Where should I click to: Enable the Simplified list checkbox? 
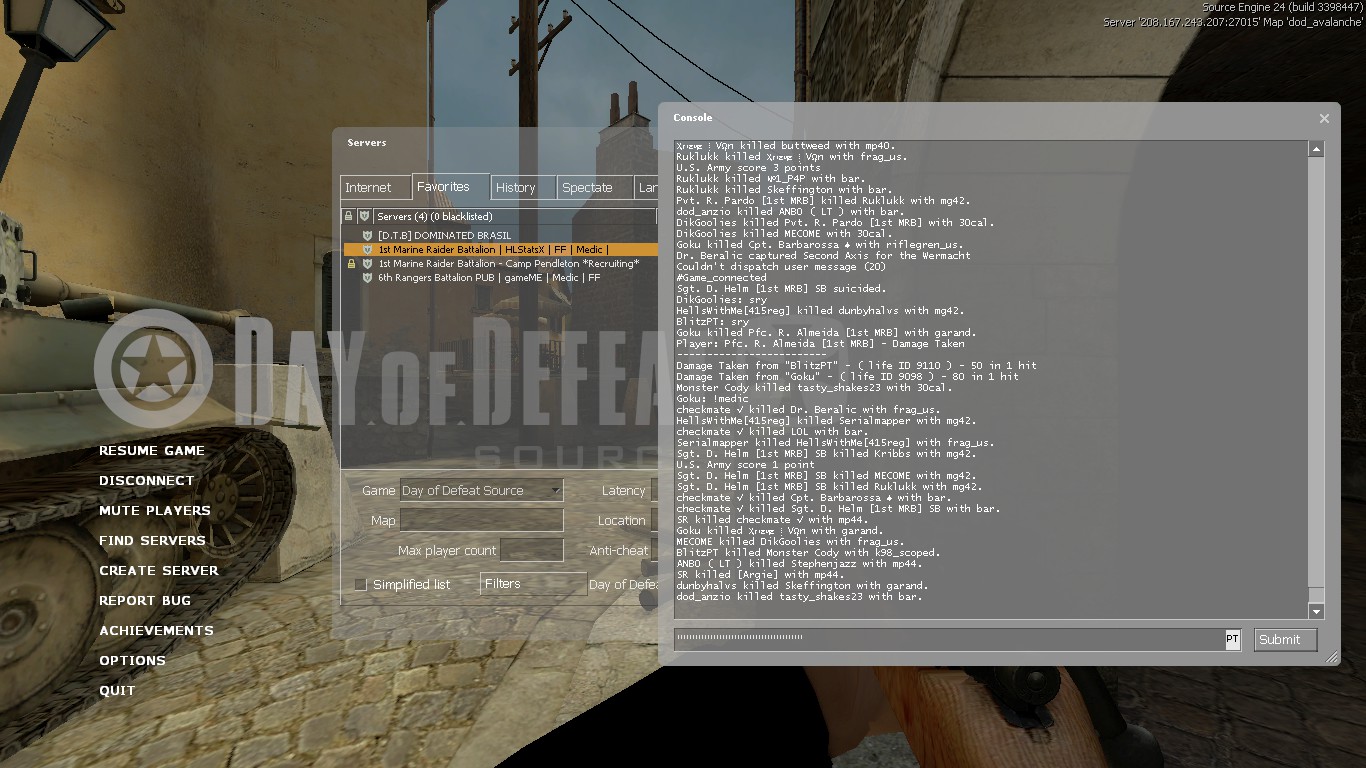[x=361, y=584]
